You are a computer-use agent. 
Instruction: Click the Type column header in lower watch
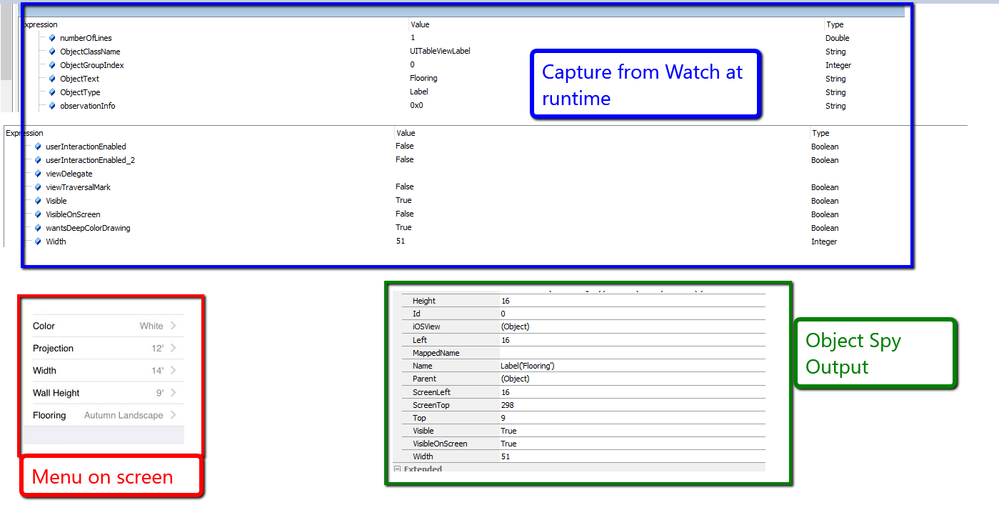[x=820, y=132]
